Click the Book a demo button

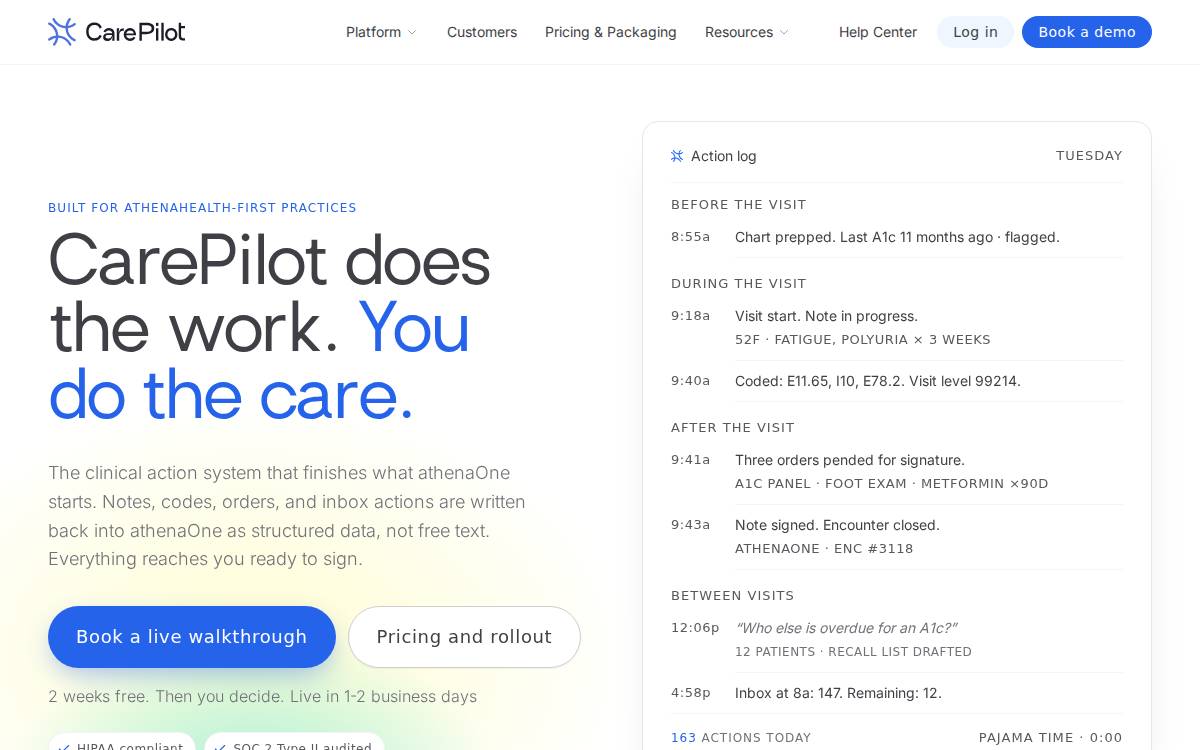pyautogui.click(x=1087, y=32)
